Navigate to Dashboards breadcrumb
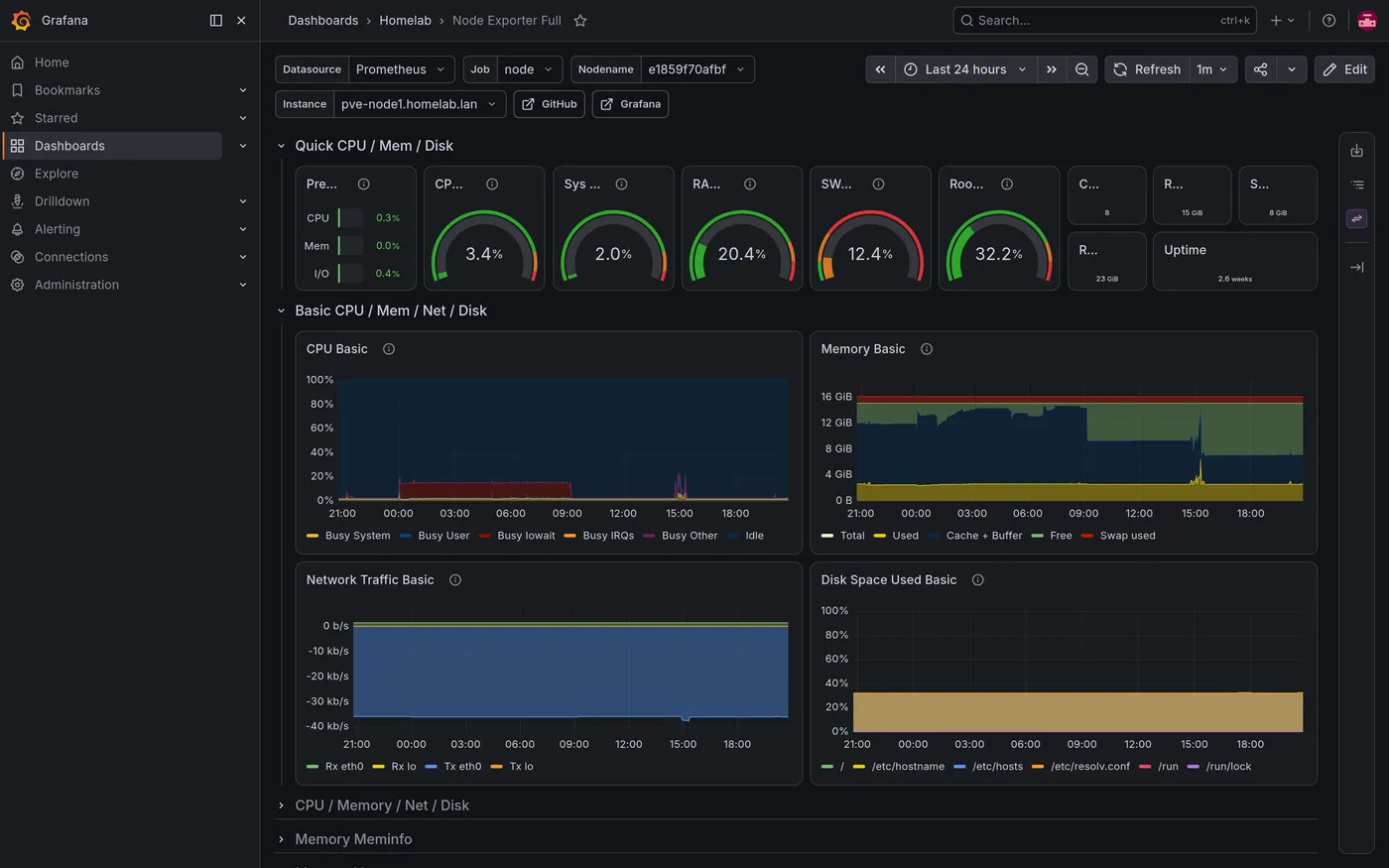 click(323, 20)
